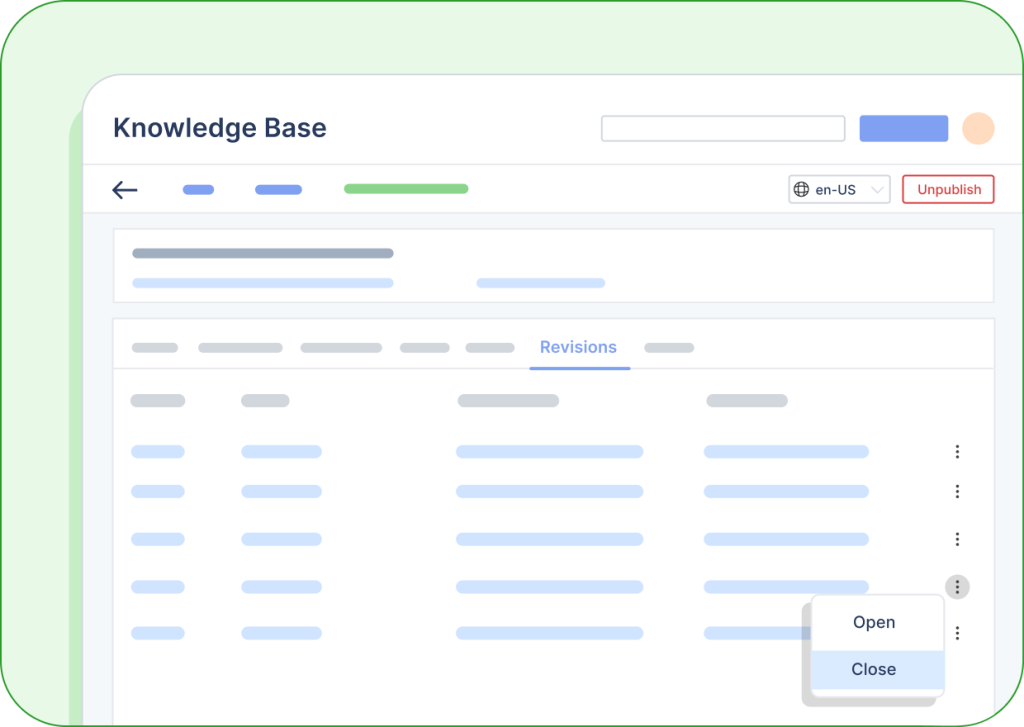Open the kebab menu on the second table row
1024x727 pixels.
pos(957,491)
